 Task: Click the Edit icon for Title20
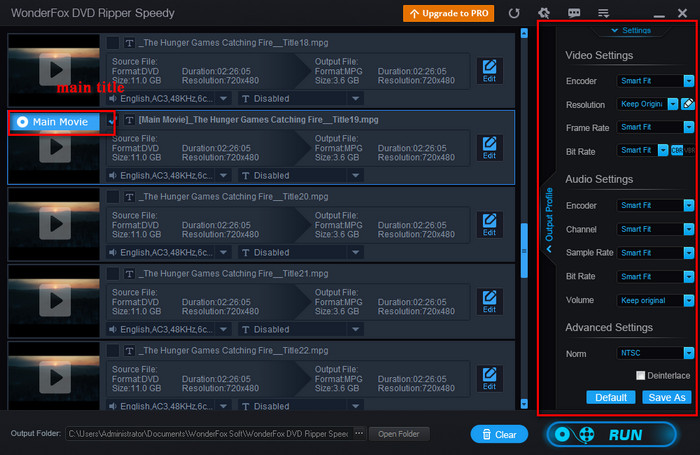489,225
